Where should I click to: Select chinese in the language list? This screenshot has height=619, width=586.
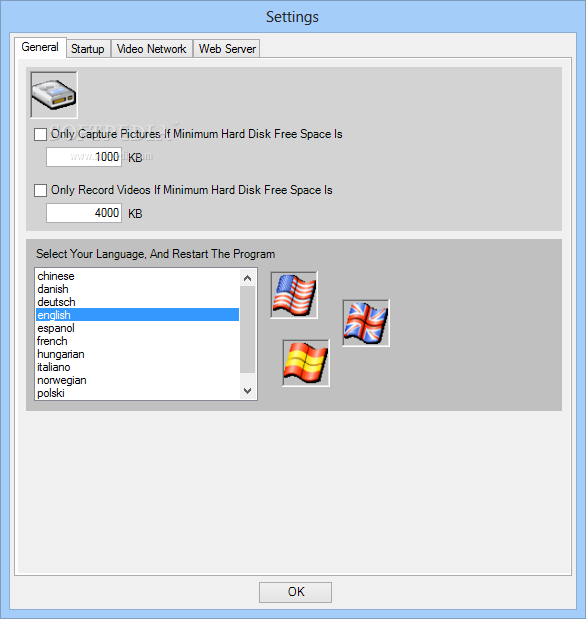point(137,276)
